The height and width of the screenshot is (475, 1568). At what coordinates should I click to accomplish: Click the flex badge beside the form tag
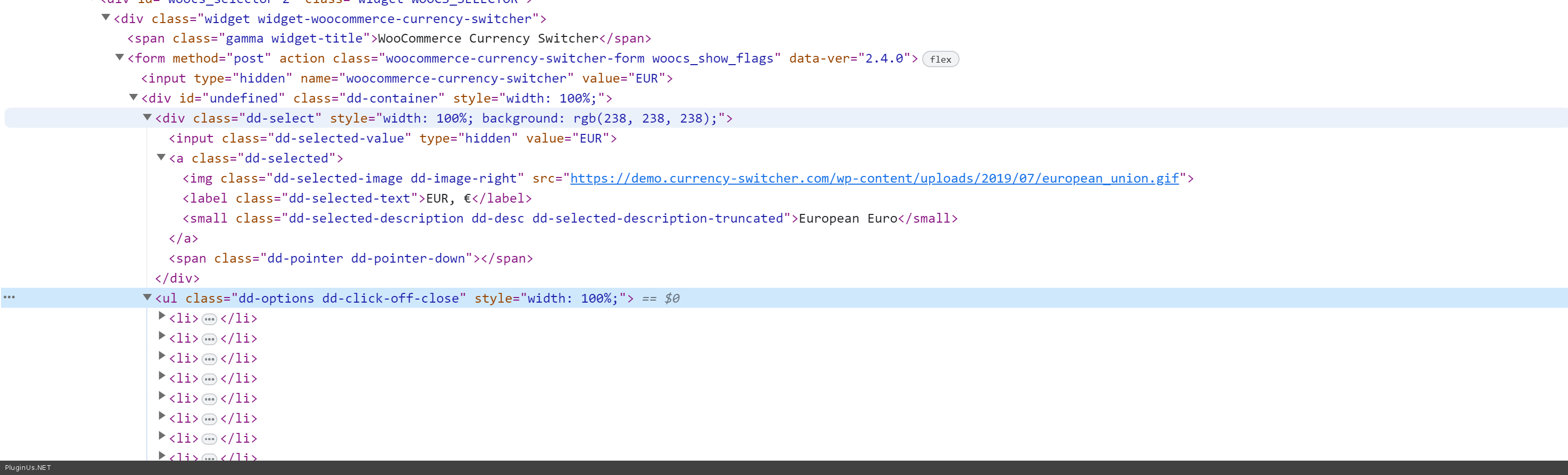940,59
